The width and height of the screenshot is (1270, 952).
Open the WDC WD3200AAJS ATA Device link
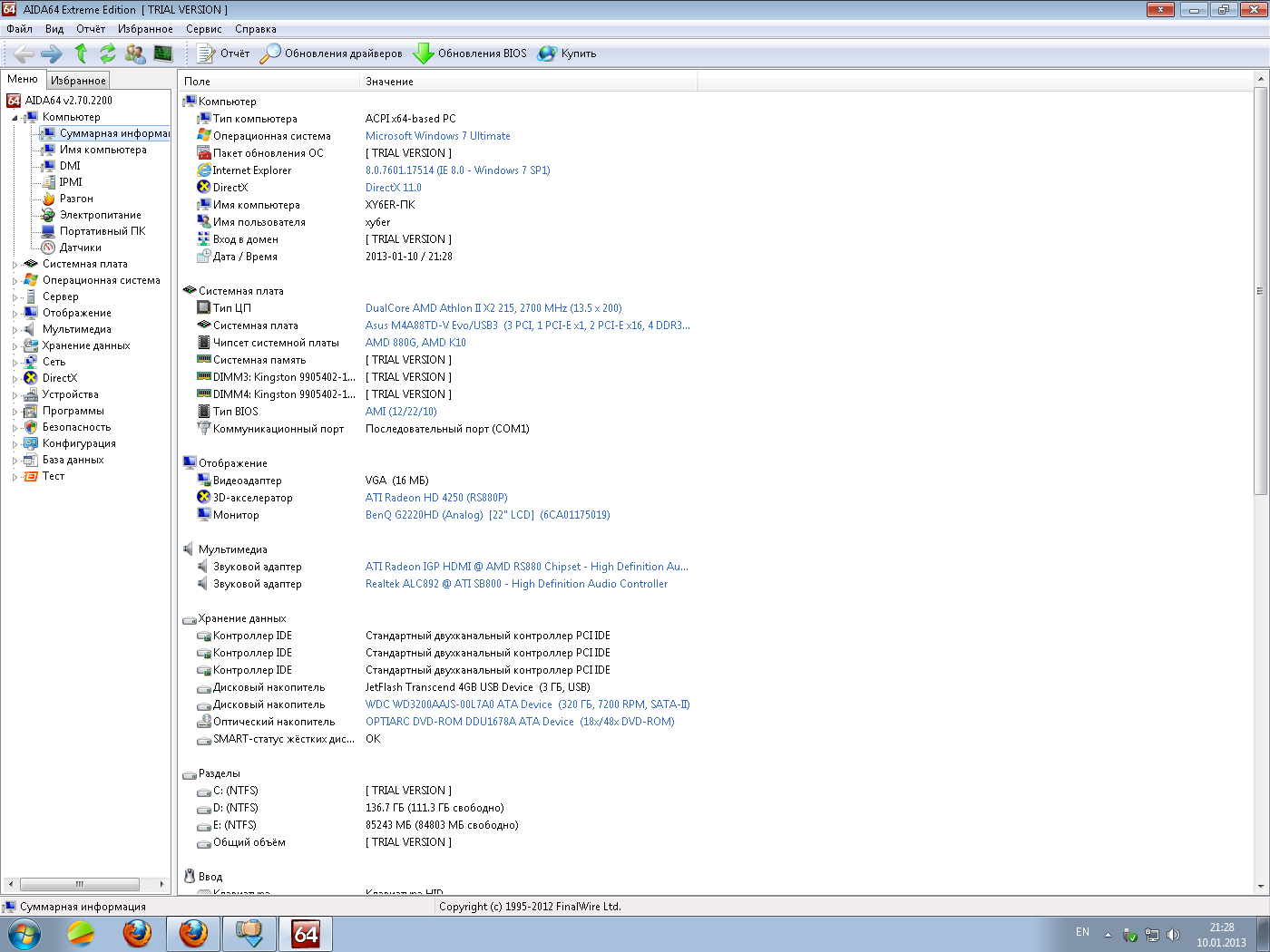(x=528, y=704)
